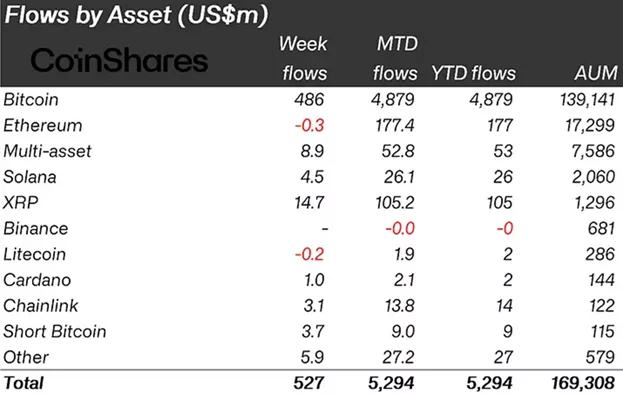Click the Solana row label
Viewport: 623px width, 394px height.
pyautogui.click(x=30, y=177)
